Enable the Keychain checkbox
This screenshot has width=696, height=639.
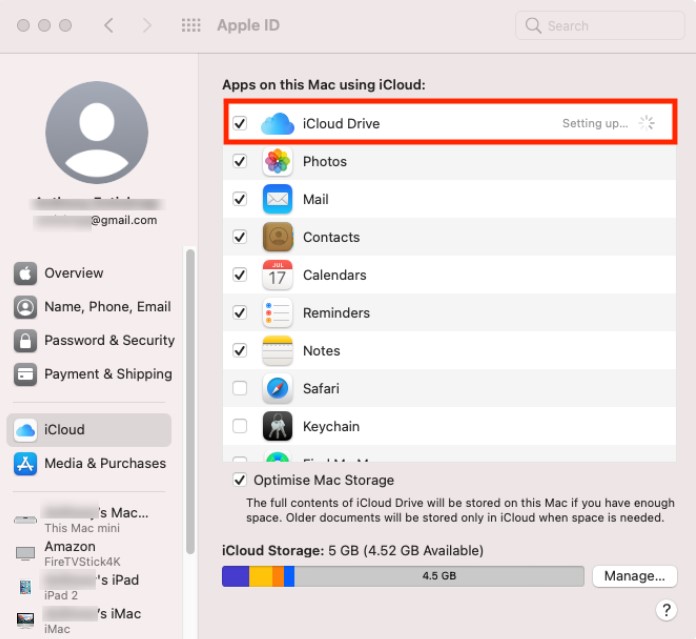click(240, 426)
